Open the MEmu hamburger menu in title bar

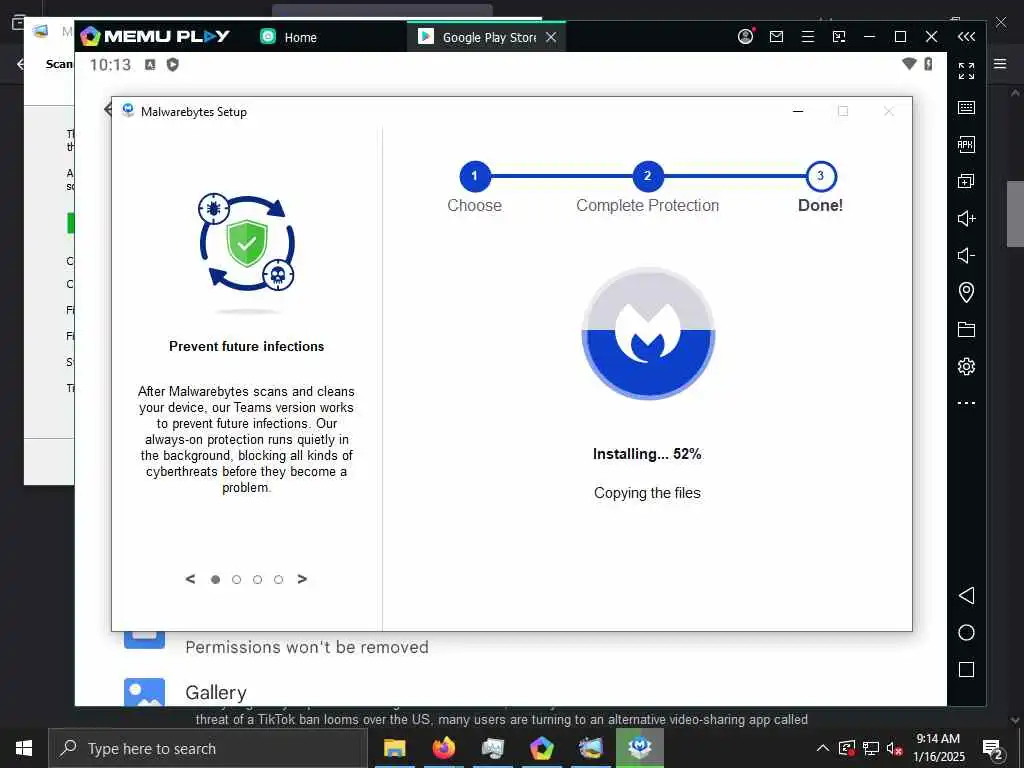(x=808, y=37)
